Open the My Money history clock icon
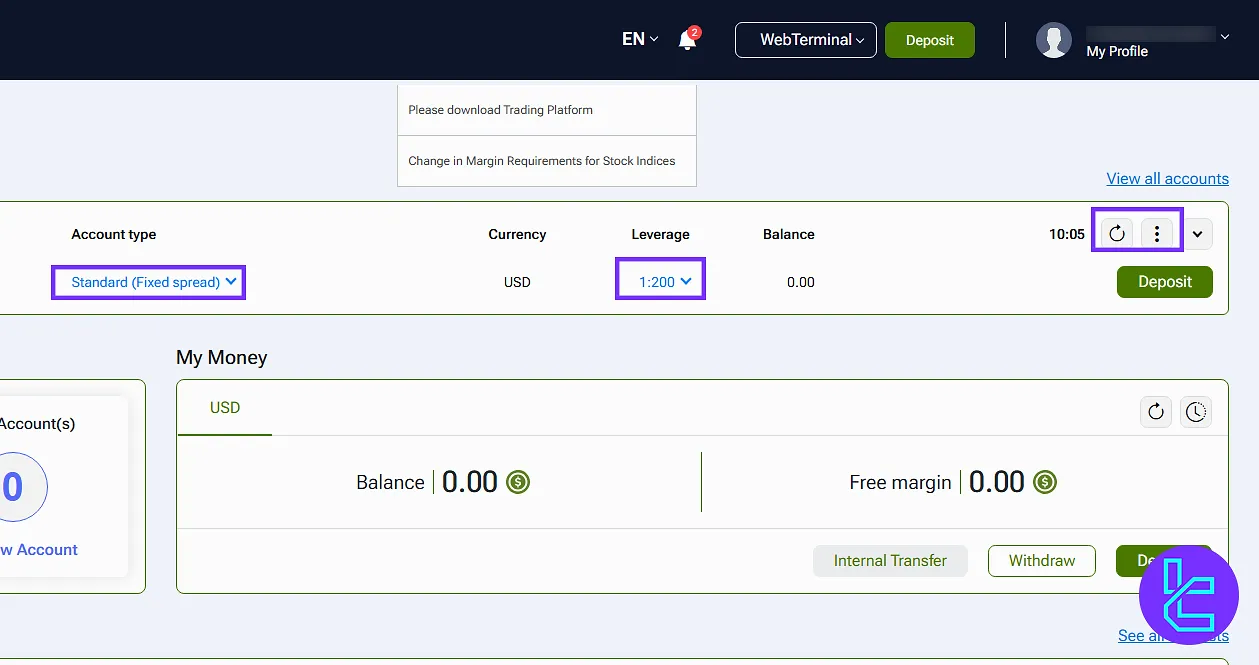The image size is (1259, 665). (1196, 412)
